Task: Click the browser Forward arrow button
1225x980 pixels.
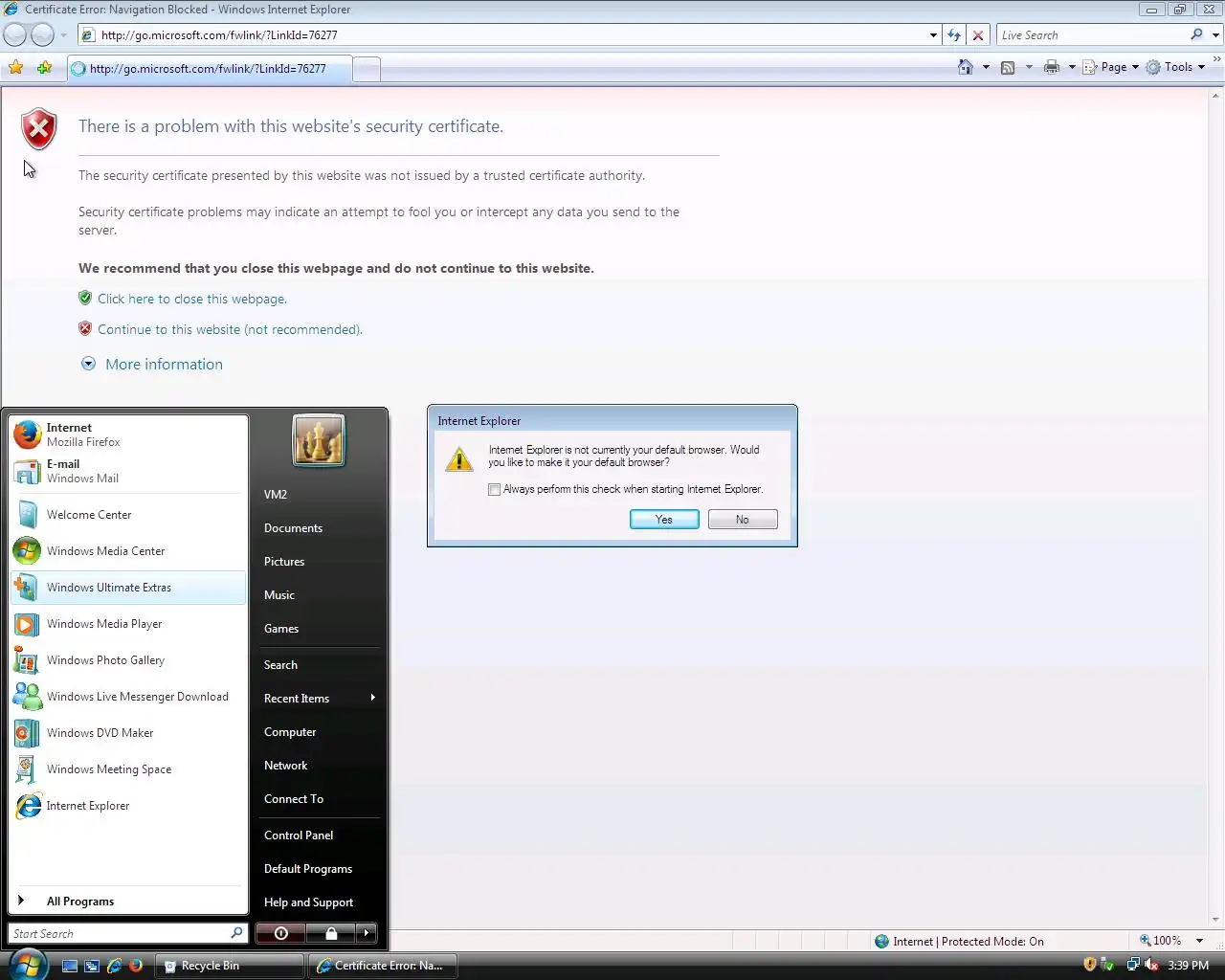Action: 42,35
